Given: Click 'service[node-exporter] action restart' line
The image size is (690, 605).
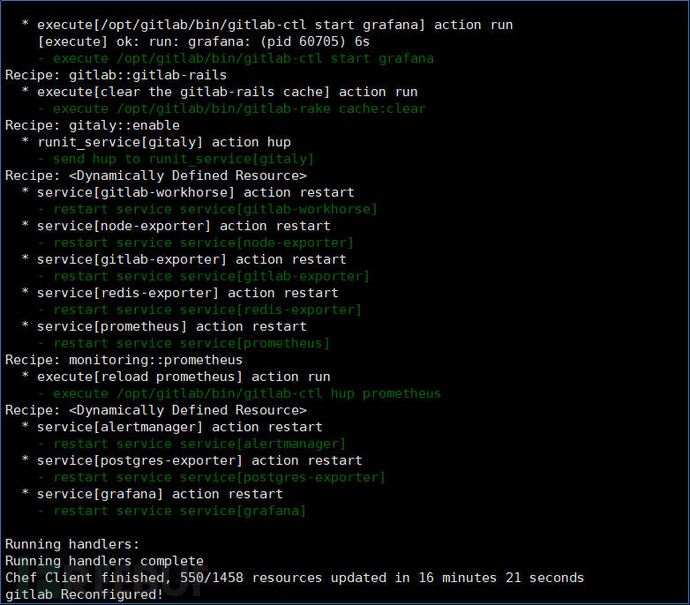Looking at the screenshot, I should (x=176, y=226).
